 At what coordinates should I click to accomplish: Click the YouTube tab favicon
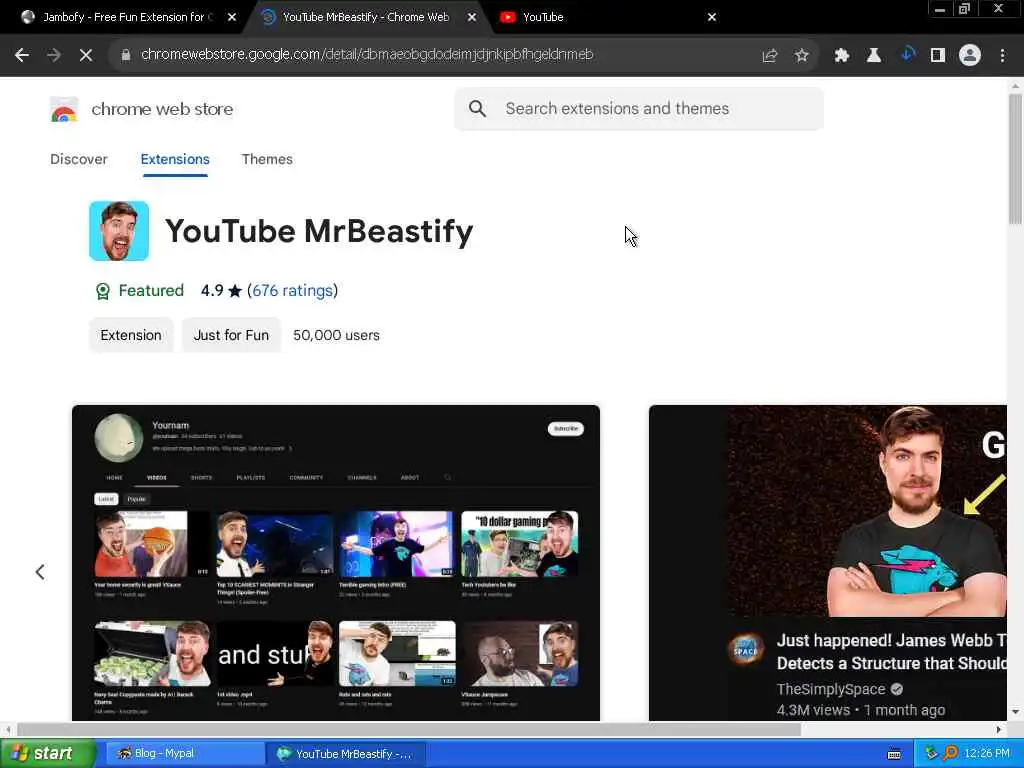point(507,18)
